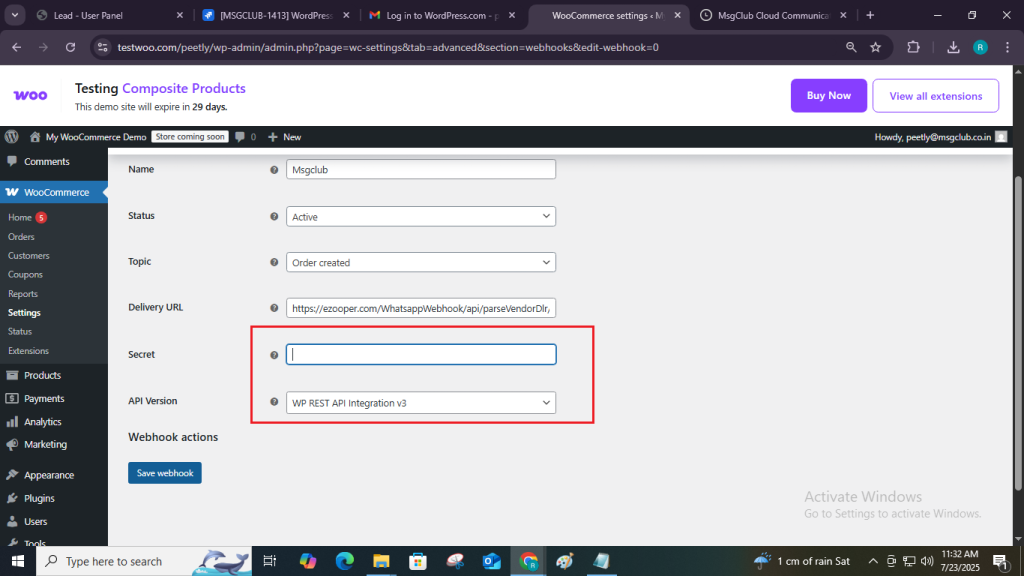Open the tab search dropdown arrow

14,15
